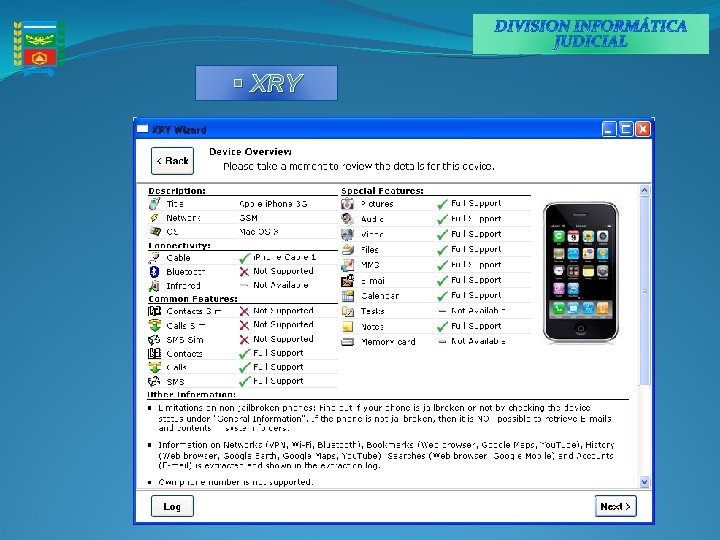Maximize the XRY Wizard window
This screenshot has height=540, width=720.
(625, 129)
